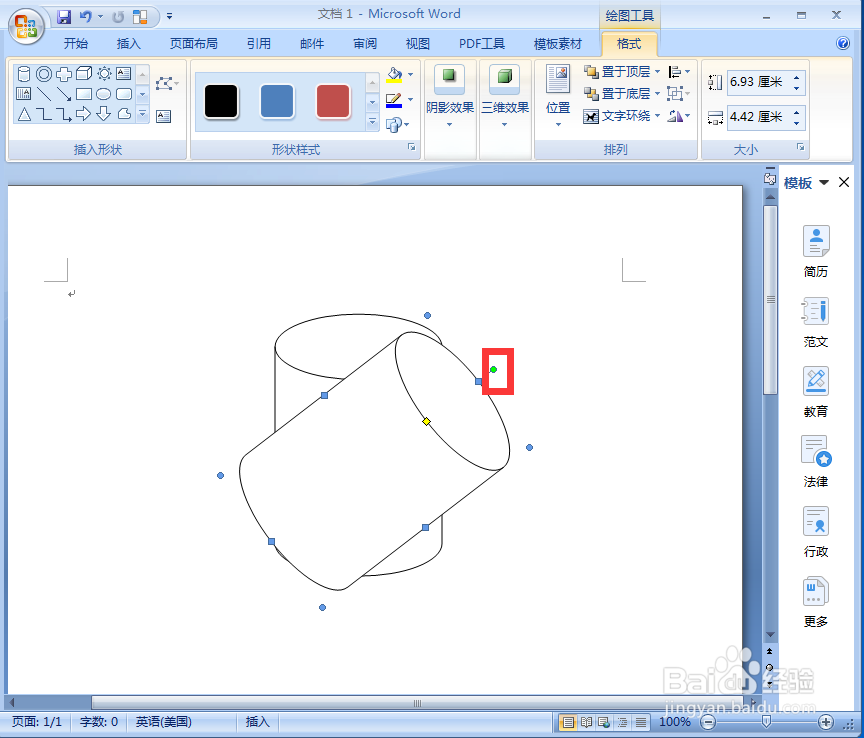
Task: Select the straight line shape
Action: (x=44, y=94)
